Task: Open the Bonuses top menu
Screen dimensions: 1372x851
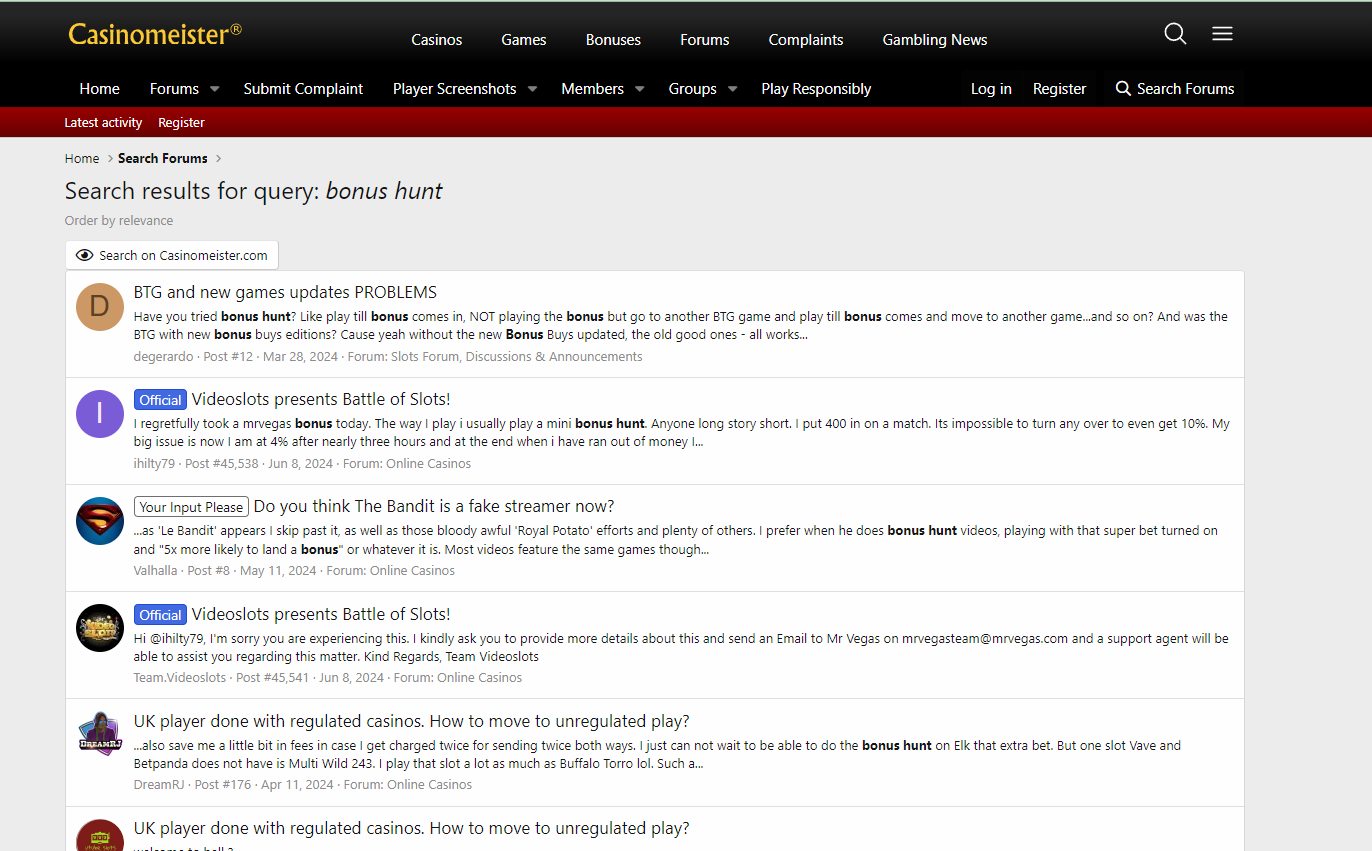Action: click(x=613, y=40)
